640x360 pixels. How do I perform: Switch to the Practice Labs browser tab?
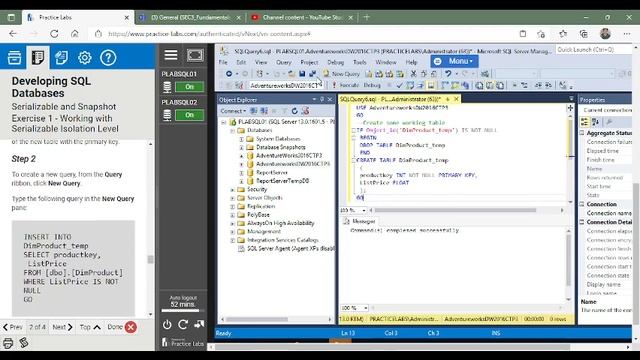click(x=78, y=18)
